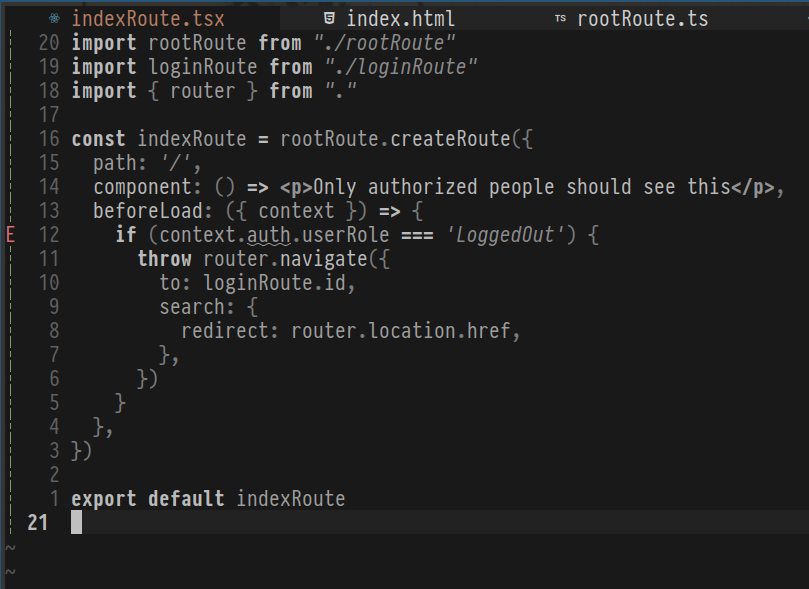Click the 'search:' property name
This screenshot has height=589, width=809.
197,307
